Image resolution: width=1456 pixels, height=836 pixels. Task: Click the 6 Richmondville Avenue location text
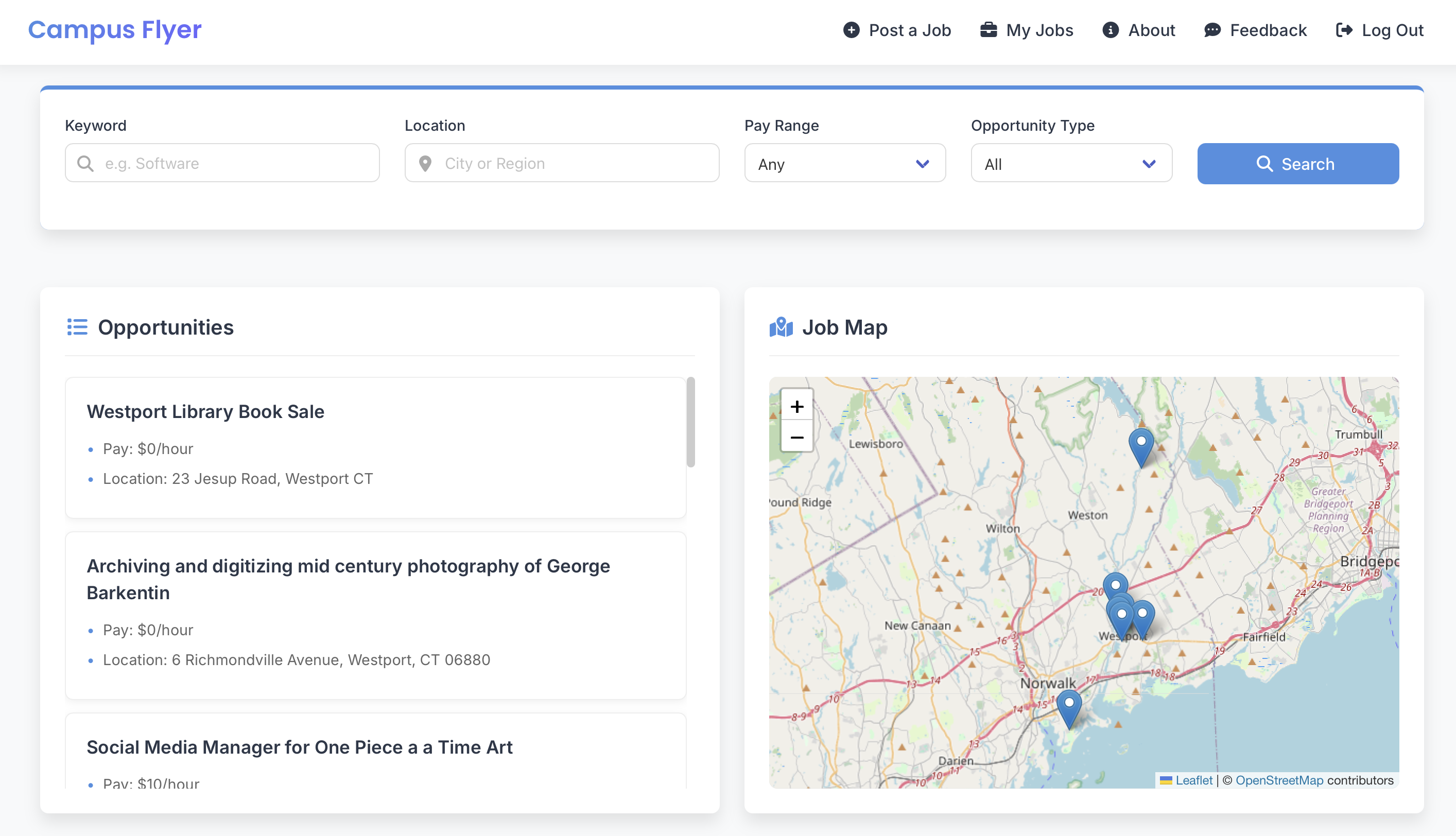tap(296, 660)
